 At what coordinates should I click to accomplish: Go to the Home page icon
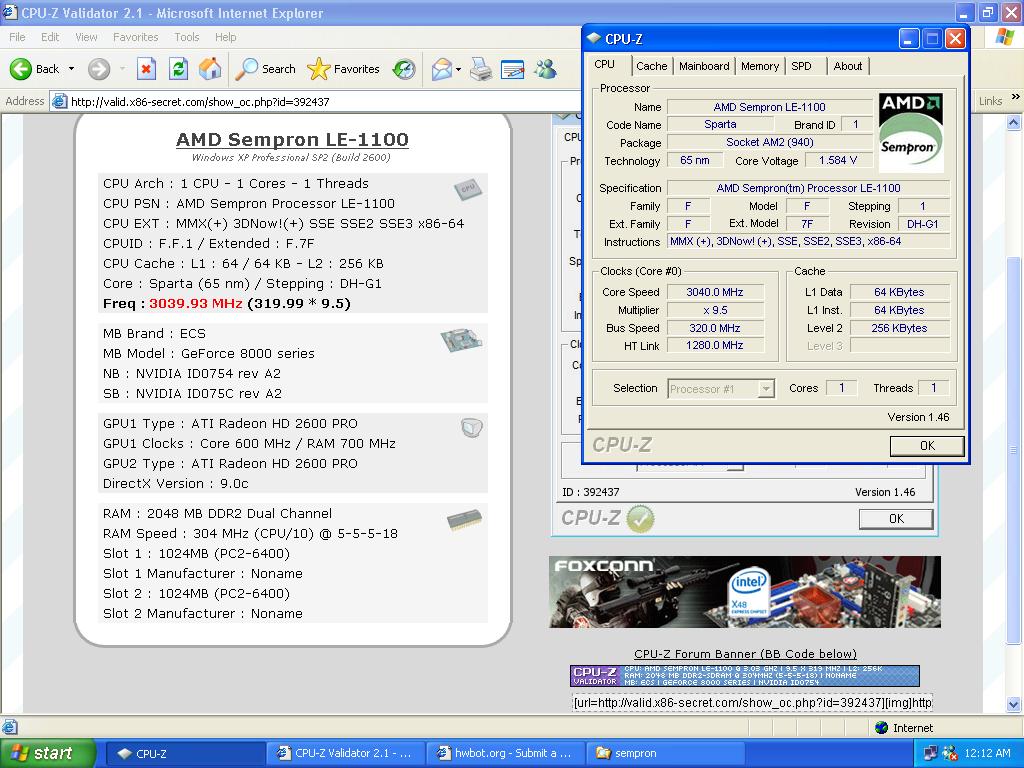click(x=210, y=69)
